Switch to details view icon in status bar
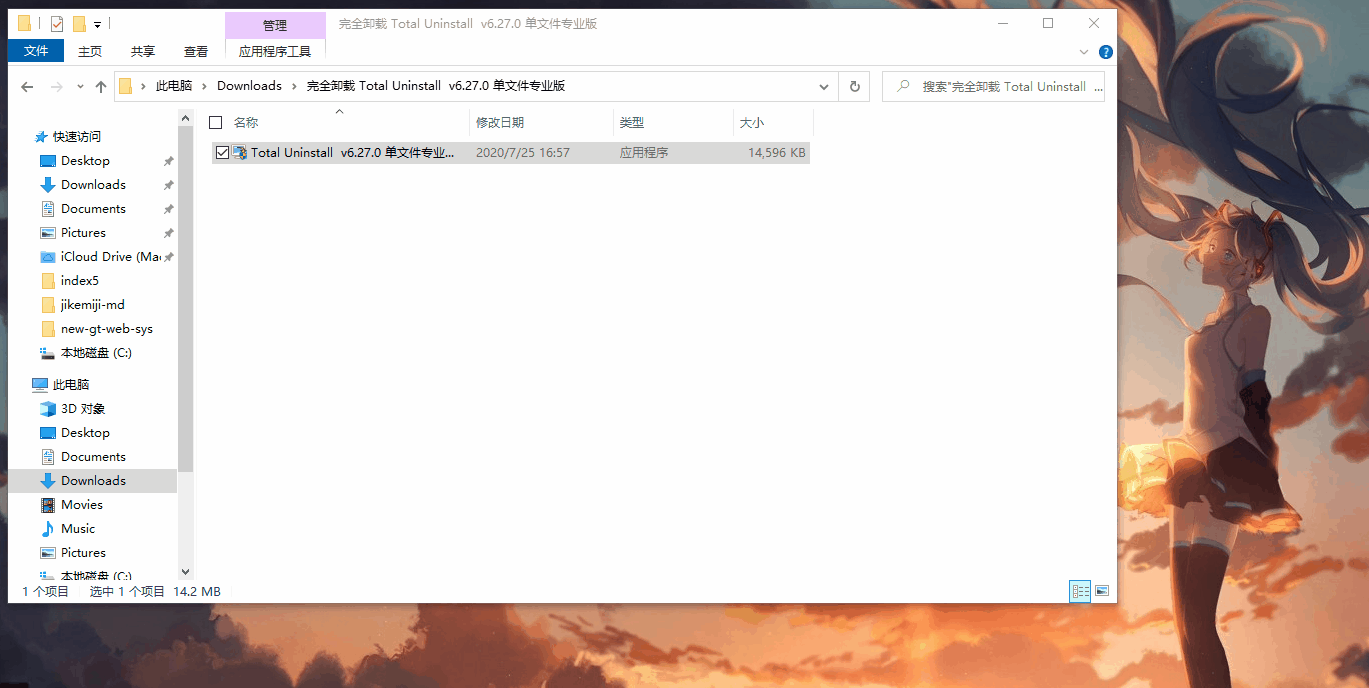The image size is (1369, 688). pos(1080,591)
